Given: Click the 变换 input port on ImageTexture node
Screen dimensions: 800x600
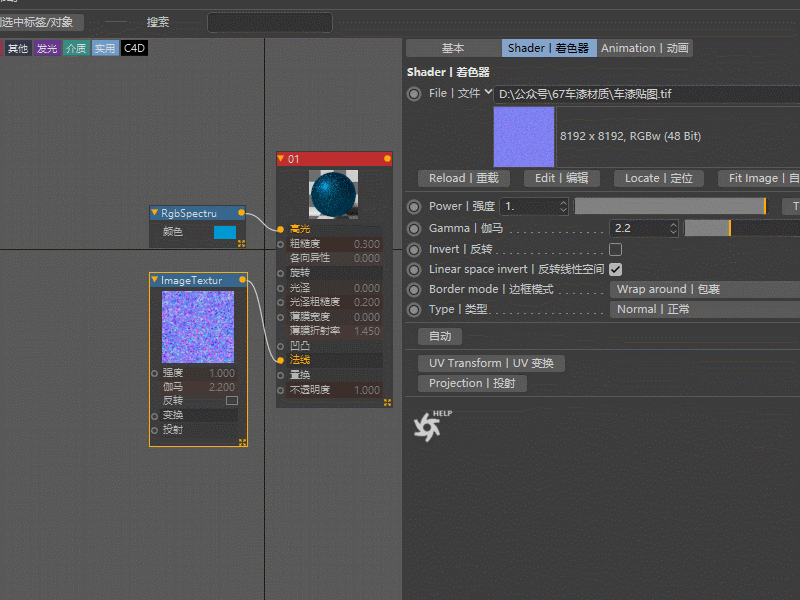Looking at the screenshot, I should pyautogui.click(x=154, y=416).
